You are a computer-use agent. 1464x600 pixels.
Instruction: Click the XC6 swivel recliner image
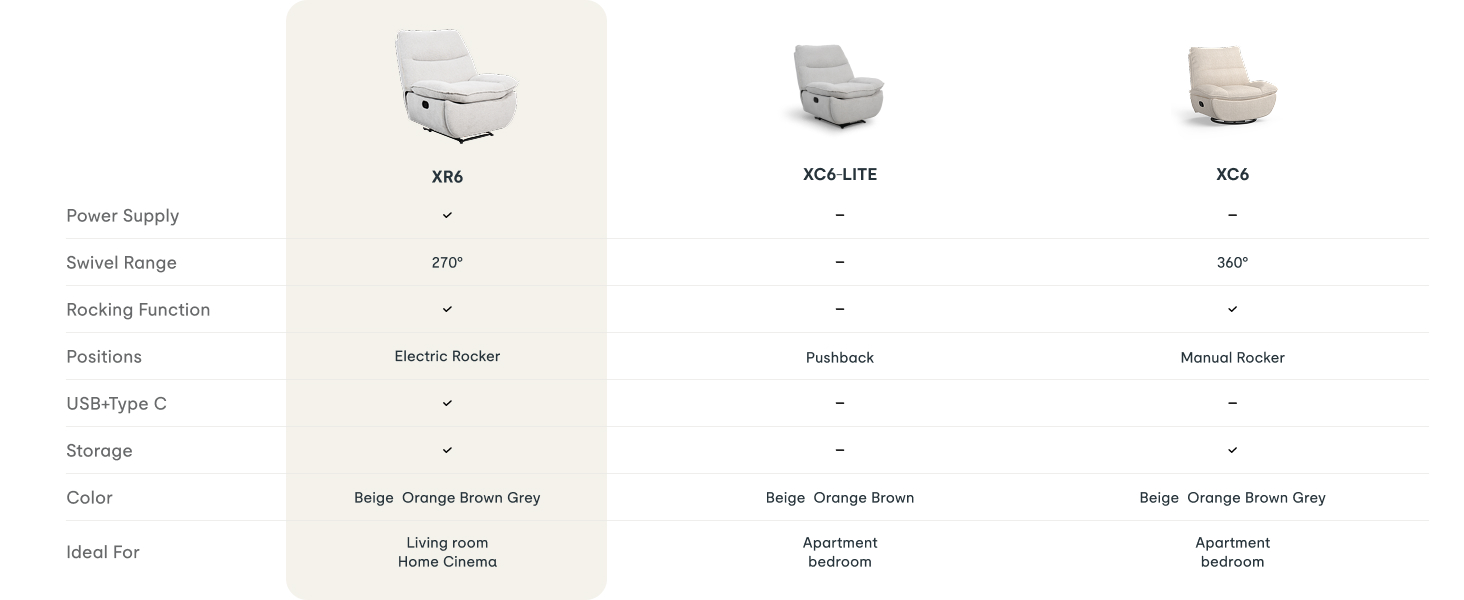(x=1232, y=86)
